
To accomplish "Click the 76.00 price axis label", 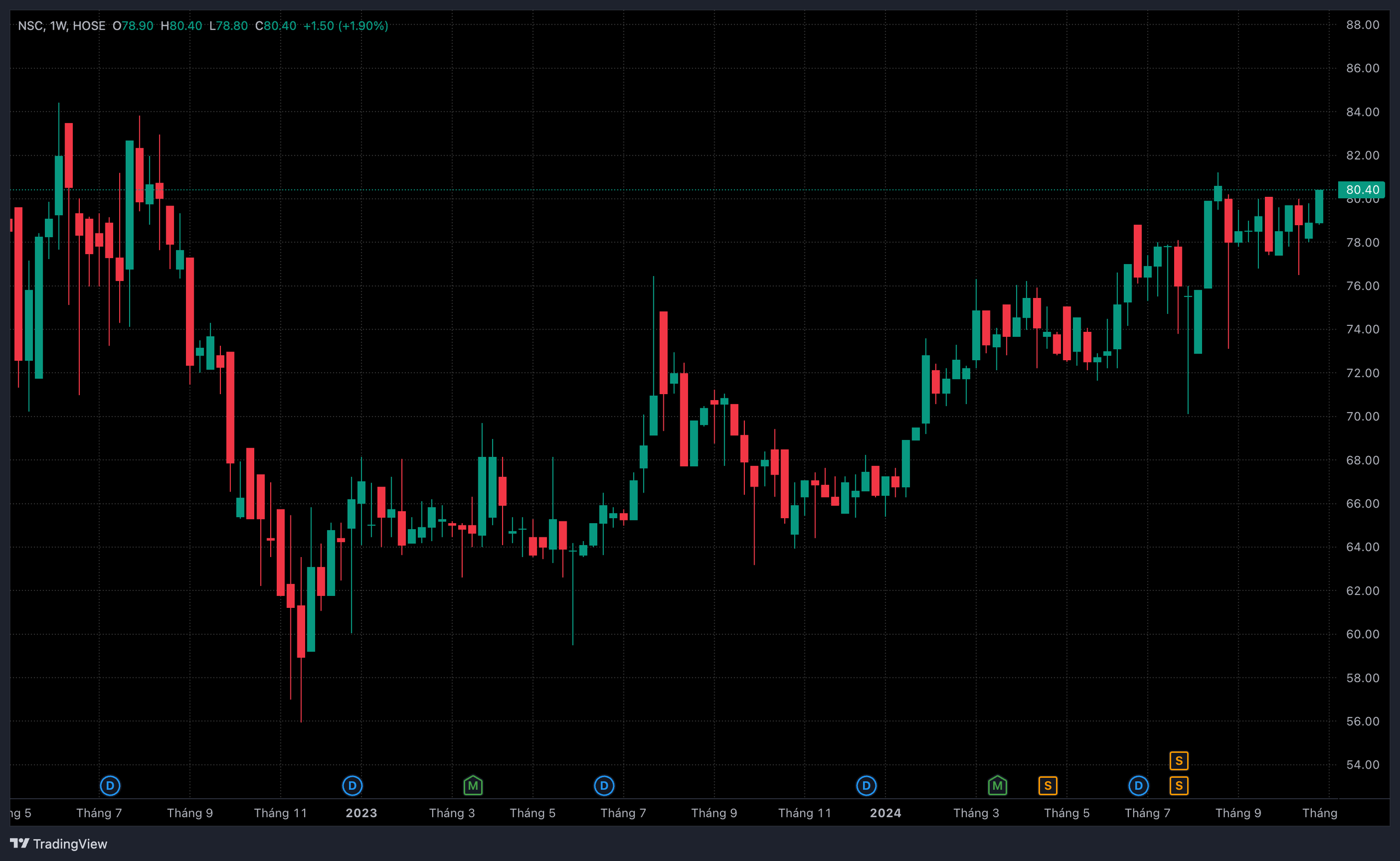I will [x=1362, y=285].
